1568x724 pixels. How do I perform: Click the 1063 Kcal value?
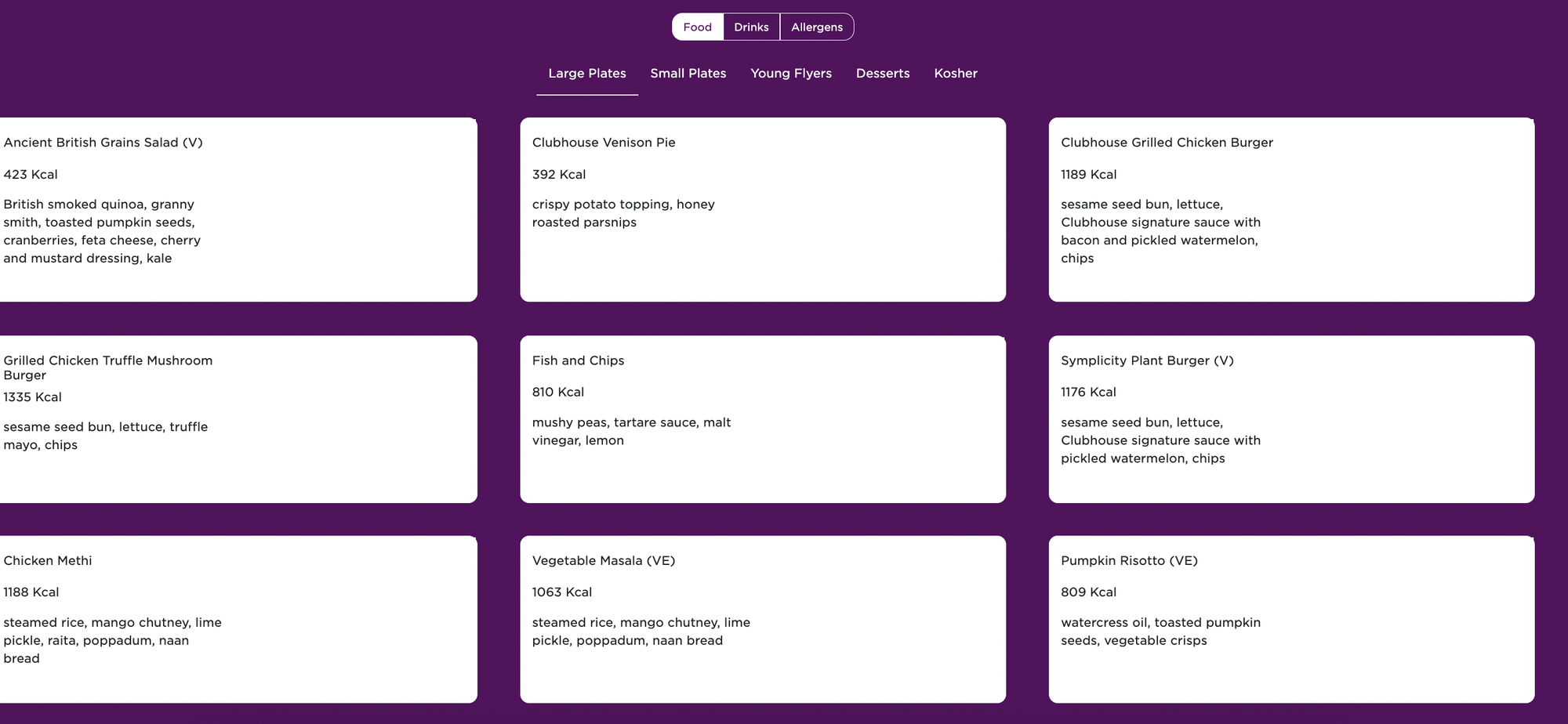tap(562, 592)
